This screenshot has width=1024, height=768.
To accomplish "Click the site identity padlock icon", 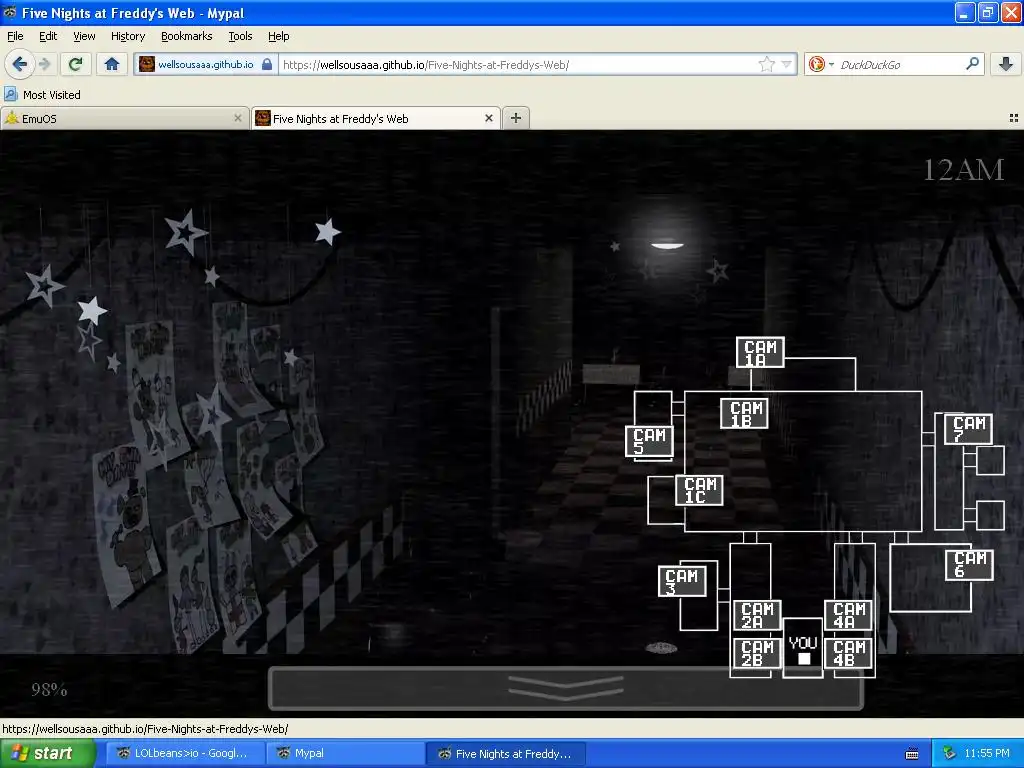I will click(x=266, y=64).
